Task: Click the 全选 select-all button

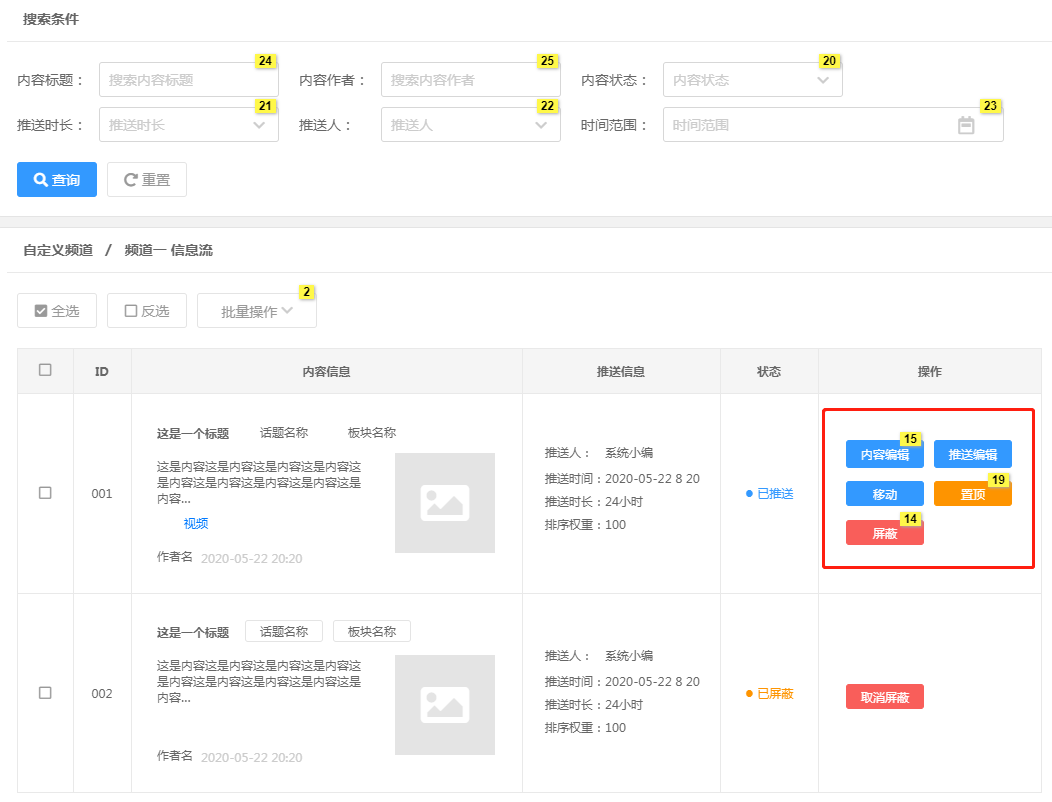Action: [57, 311]
